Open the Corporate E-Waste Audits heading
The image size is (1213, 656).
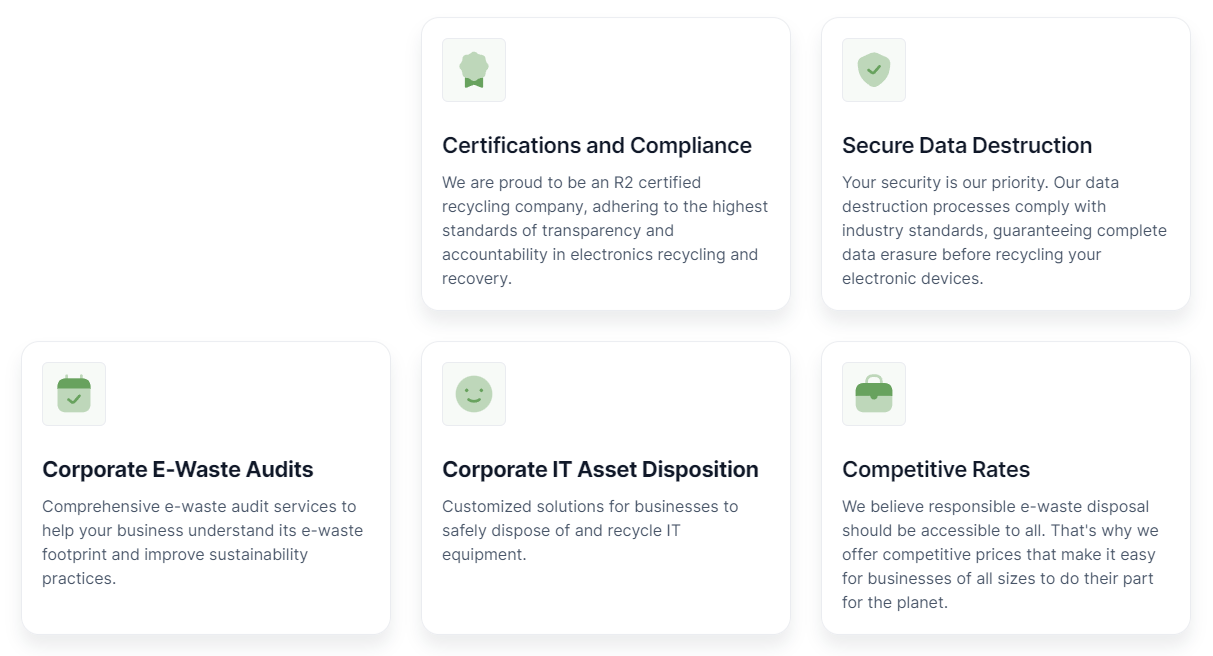178,470
